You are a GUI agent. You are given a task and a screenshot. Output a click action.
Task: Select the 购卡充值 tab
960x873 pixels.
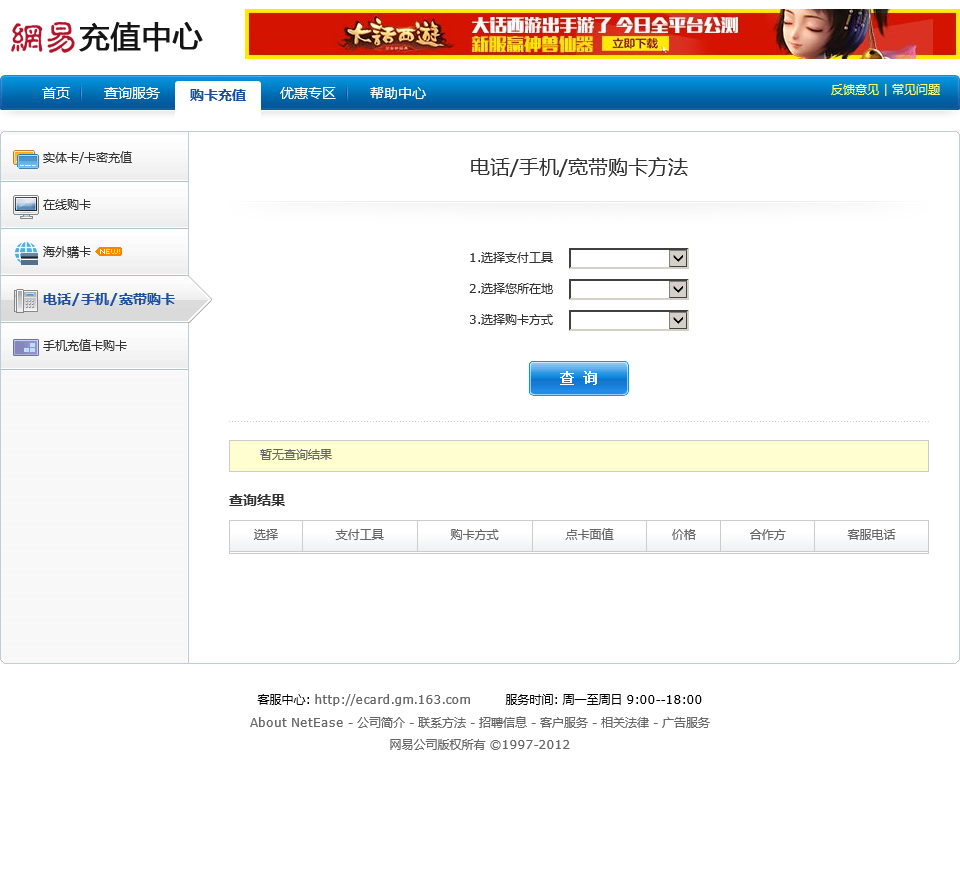pyautogui.click(x=218, y=96)
